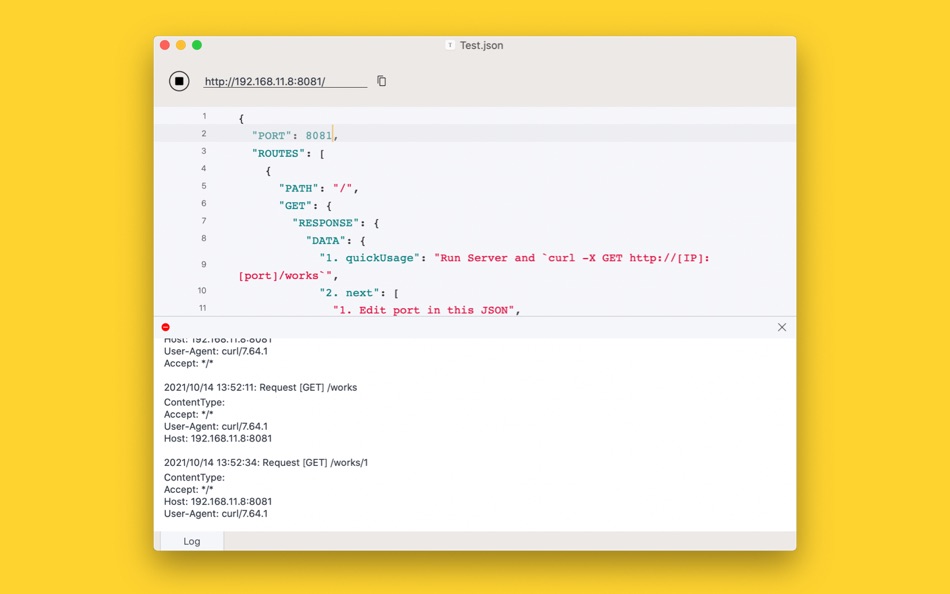Click log entry Request [GET] /works/1
The height and width of the screenshot is (594, 950).
click(x=266, y=462)
